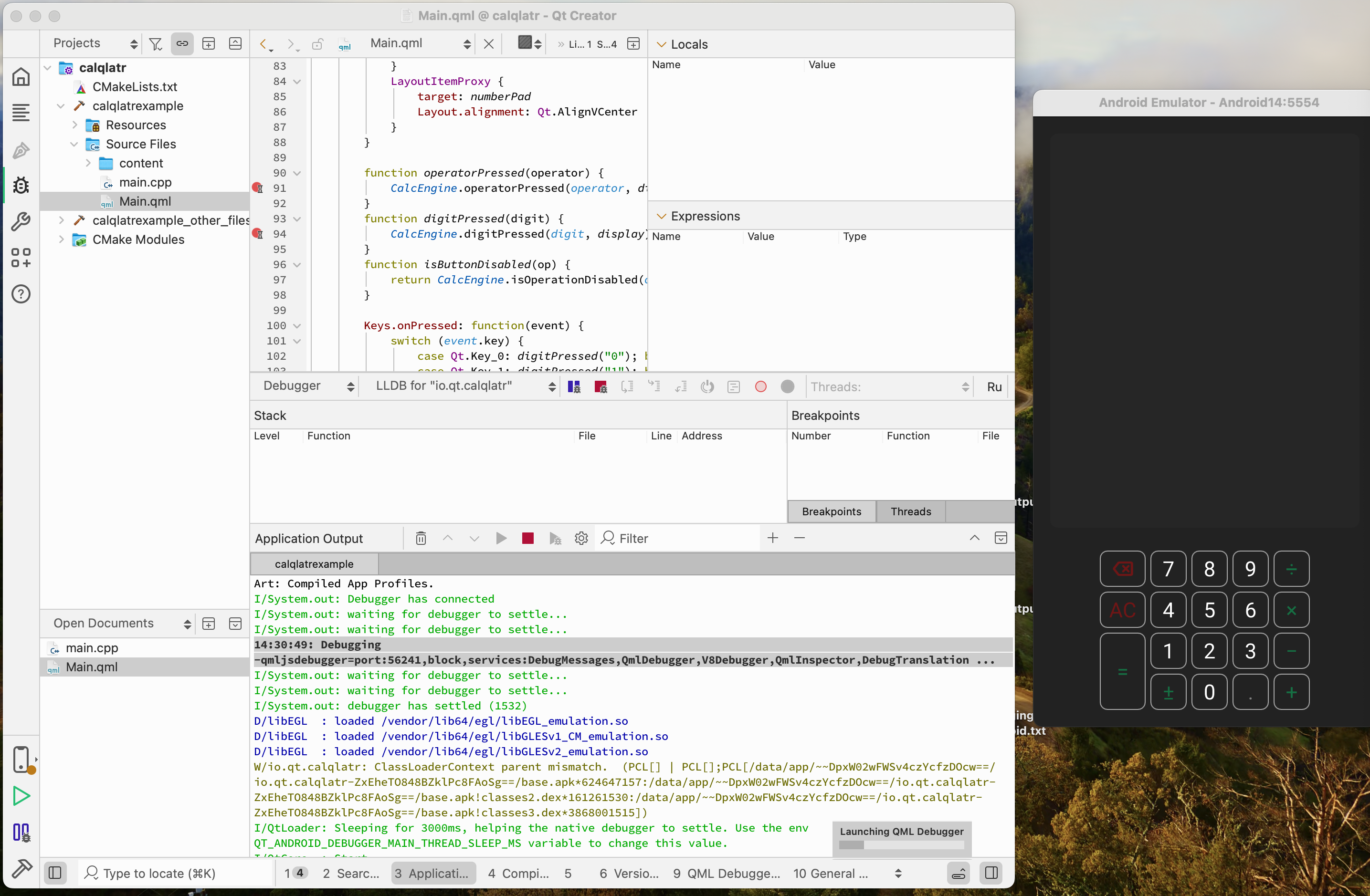This screenshot has width=1370, height=896.
Task: Toggle the left sidebar visibility
Action: click(55, 873)
